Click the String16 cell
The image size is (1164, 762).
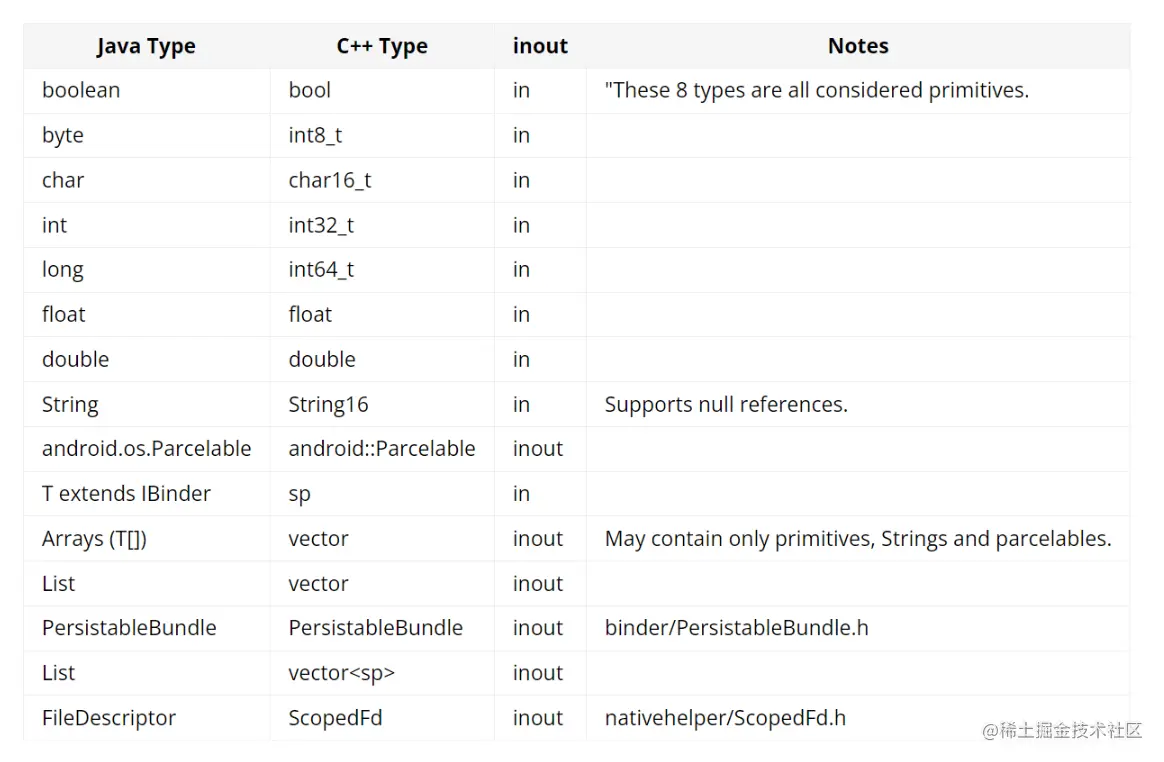coord(328,405)
